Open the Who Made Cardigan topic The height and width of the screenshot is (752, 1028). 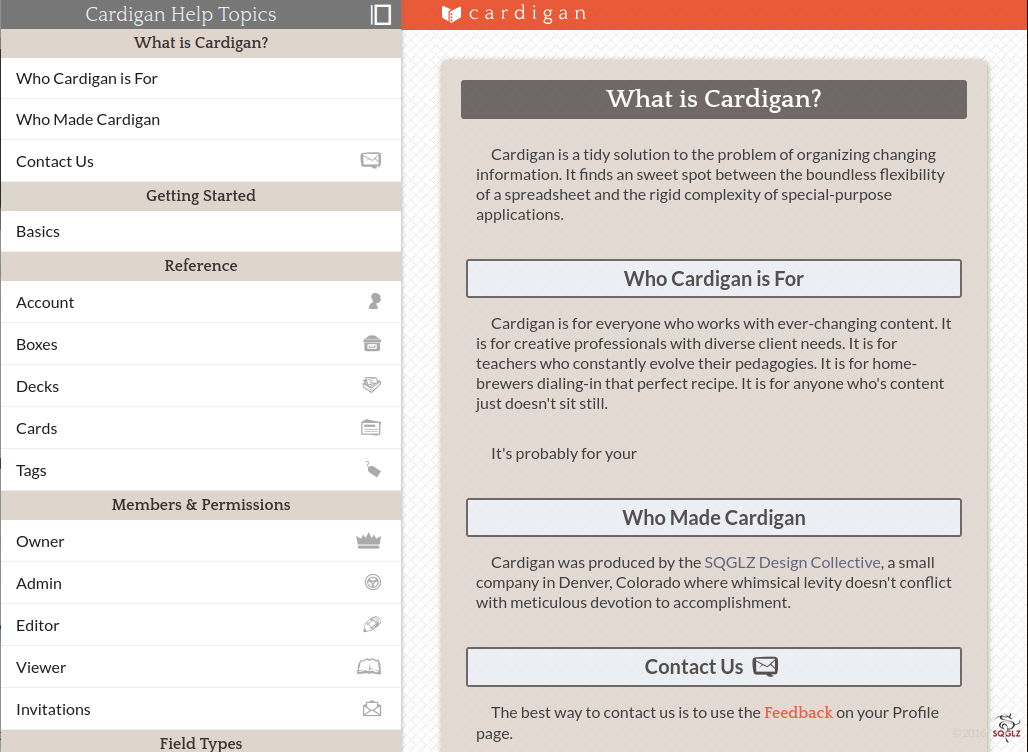coord(88,120)
